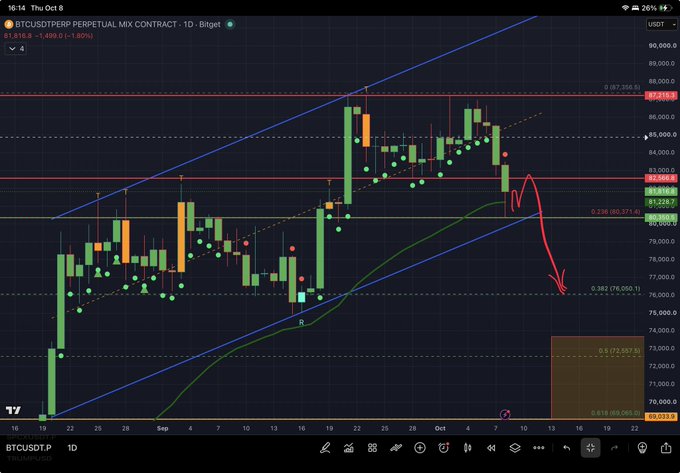This screenshot has width=680, height=473.
Task: Expand the collapsed indicators legend showing 4
Action: [x=16, y=49]
